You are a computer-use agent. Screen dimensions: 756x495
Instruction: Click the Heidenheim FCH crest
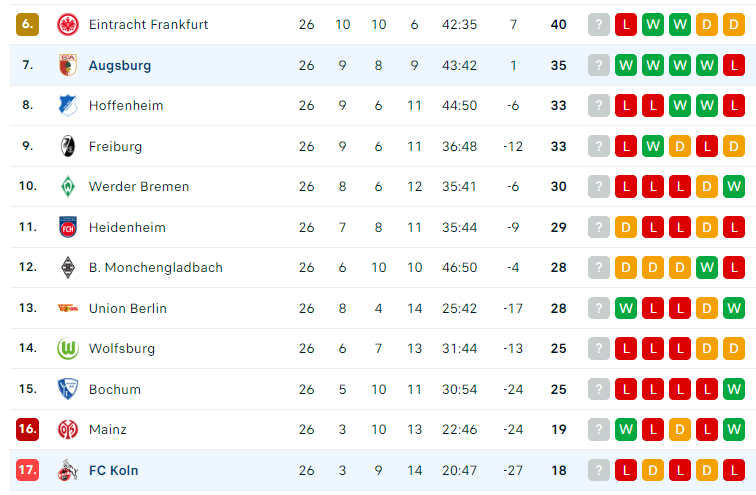pos(68,227)
